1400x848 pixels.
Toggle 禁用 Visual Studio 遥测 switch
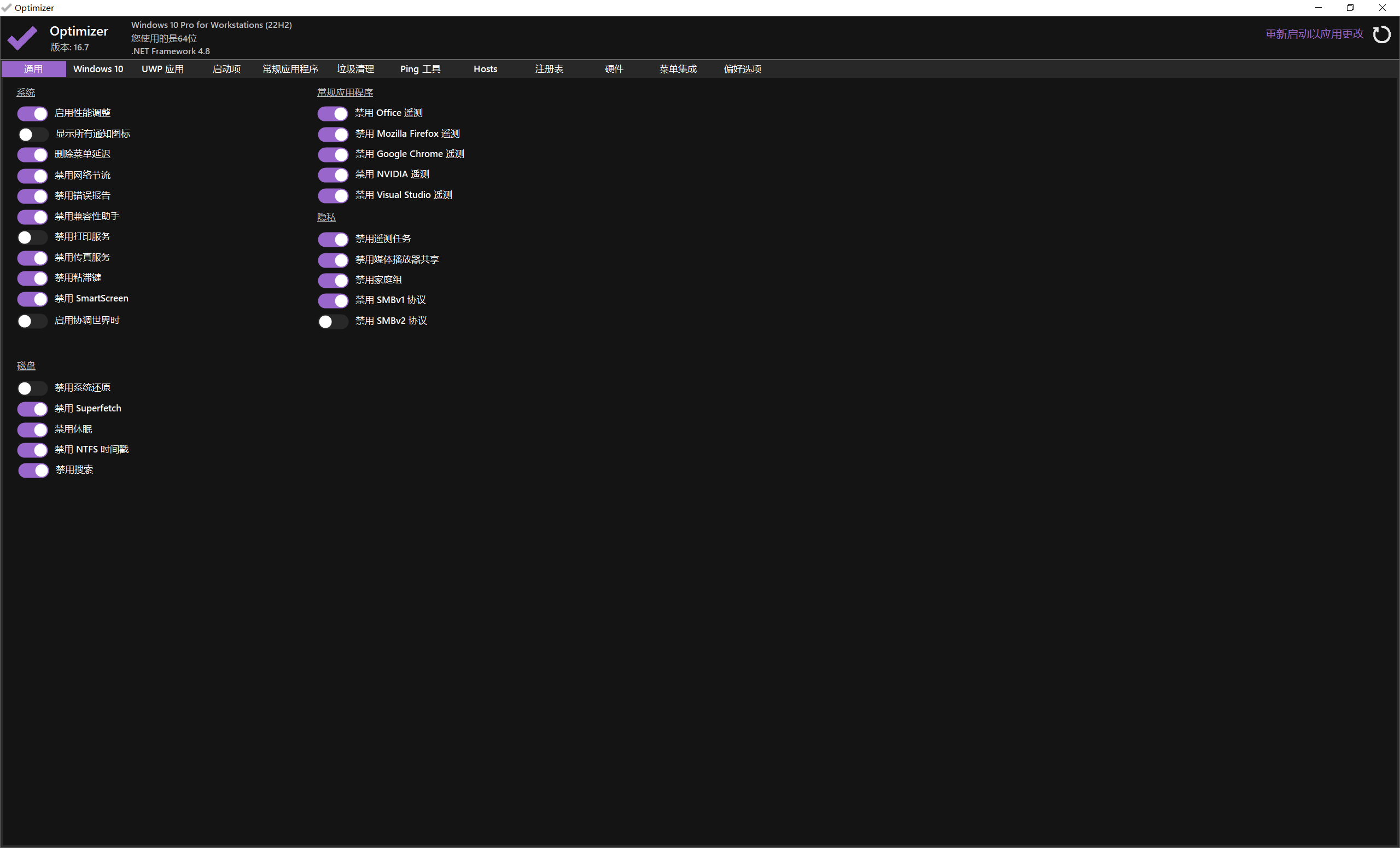click(333, 196)
